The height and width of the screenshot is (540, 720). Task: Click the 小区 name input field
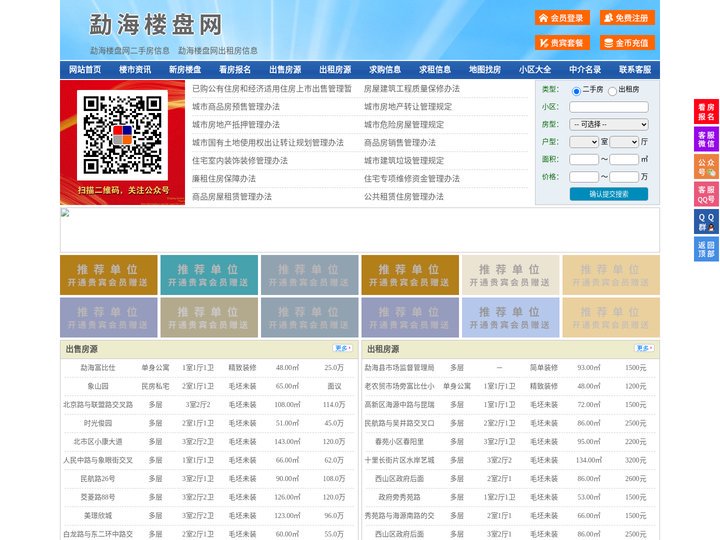click(609, 107)
